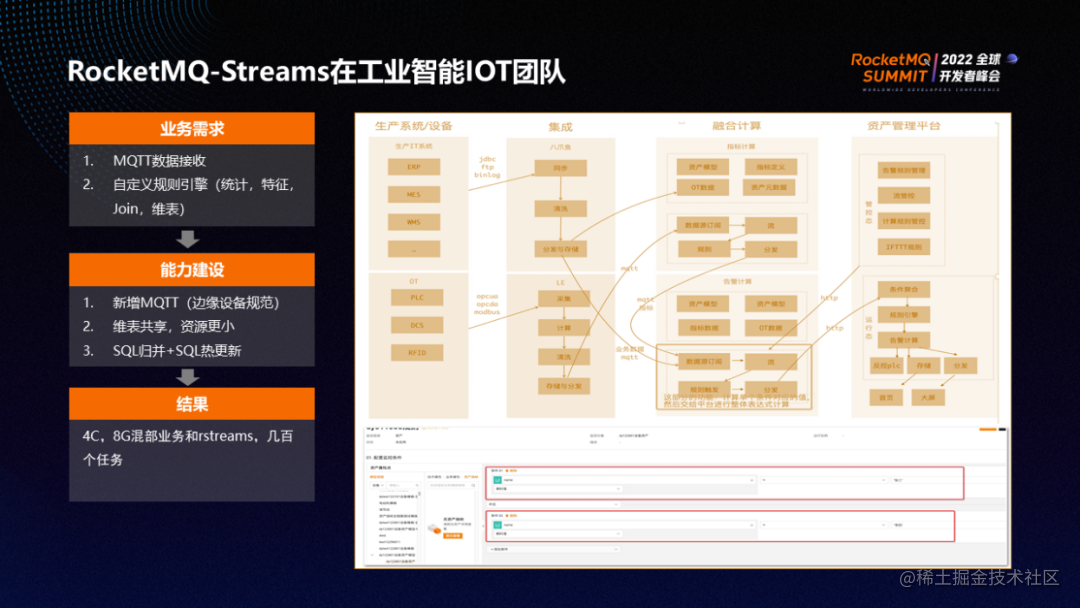Click the DCS box under OT
This screenshot has height=608, width=1080.
coord(417,325)
